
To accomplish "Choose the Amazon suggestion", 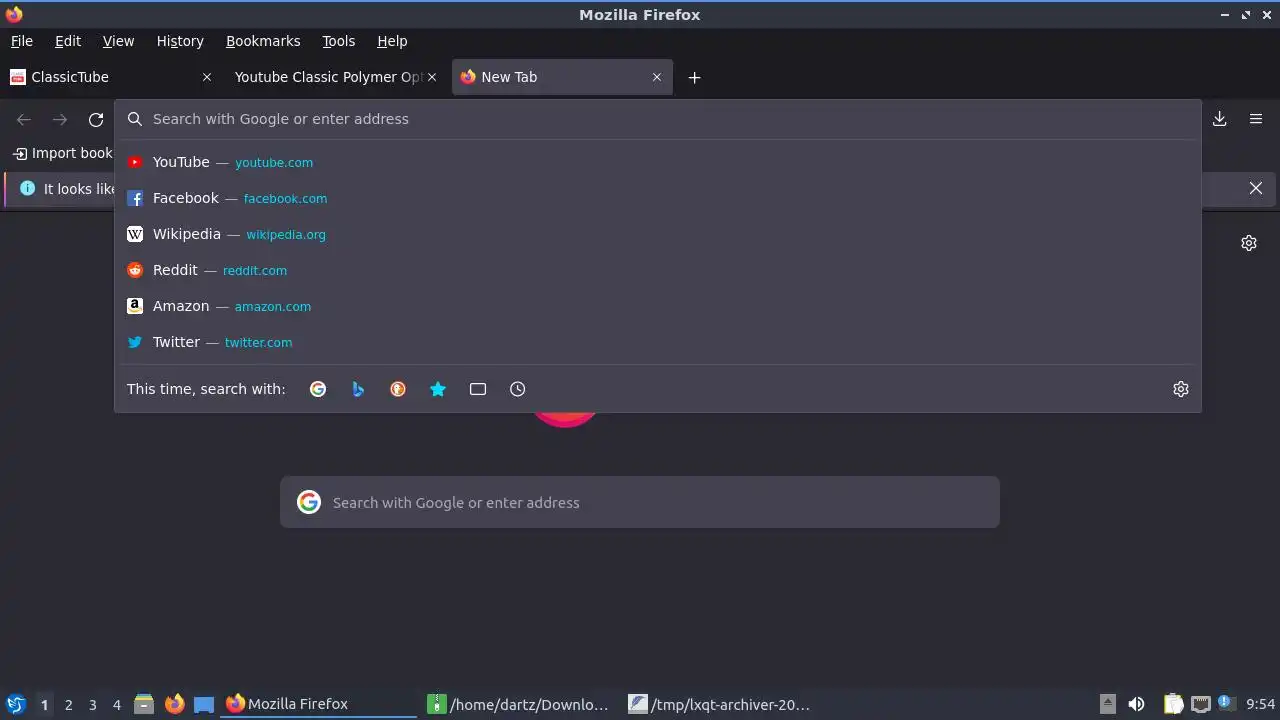I will coord(658,306).
